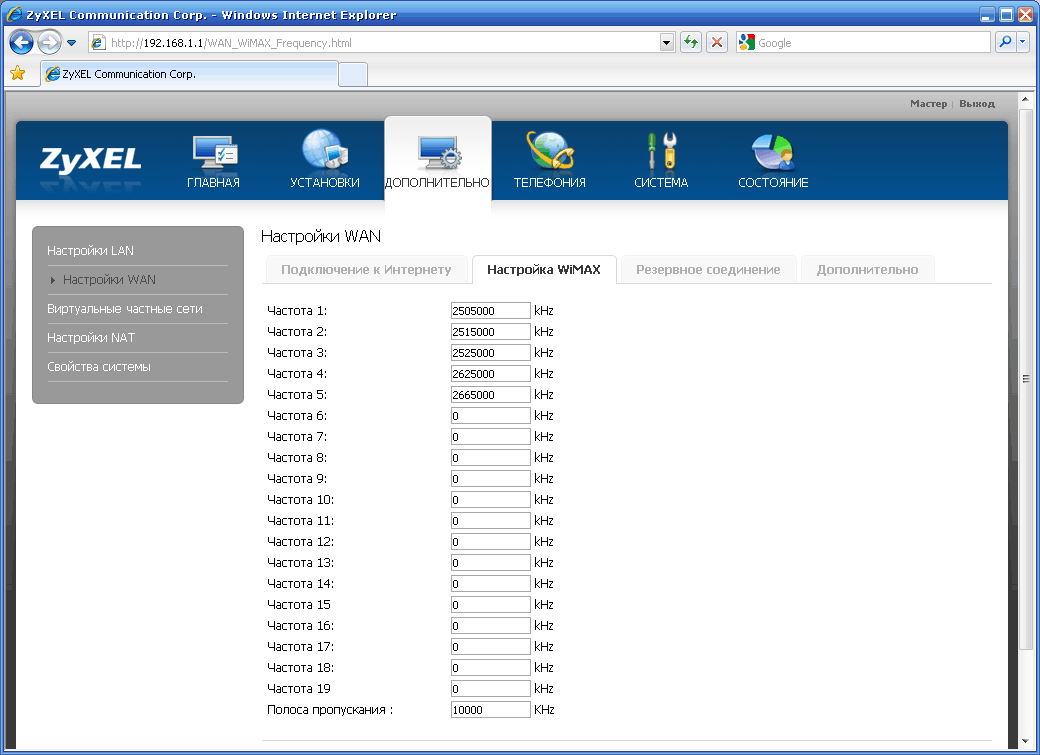Go forward with browser Forward arrow
This screenshot has width=1040, height=755.
(x=48, y=43)
